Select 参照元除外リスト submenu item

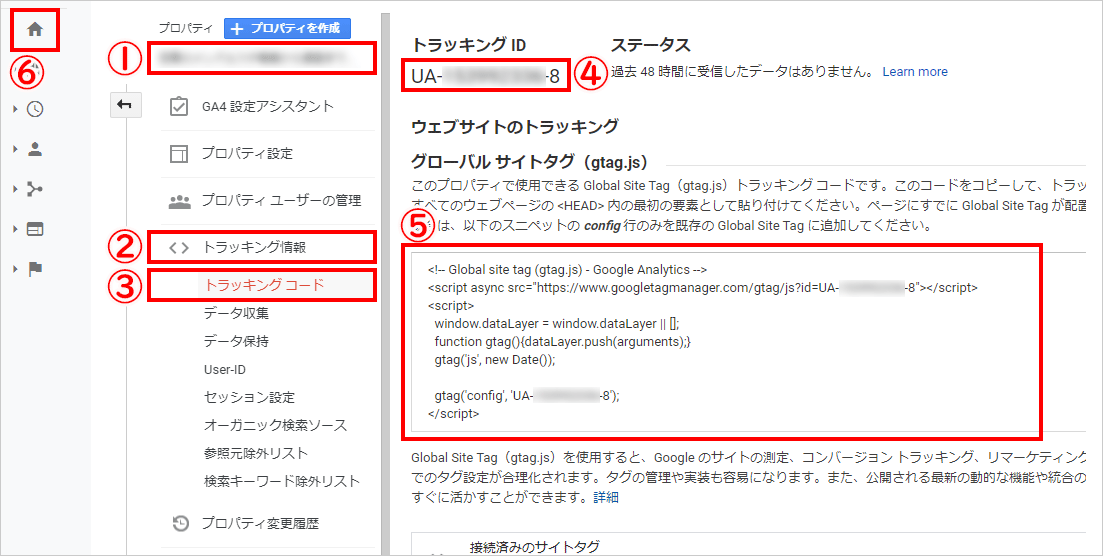point(256,453)
